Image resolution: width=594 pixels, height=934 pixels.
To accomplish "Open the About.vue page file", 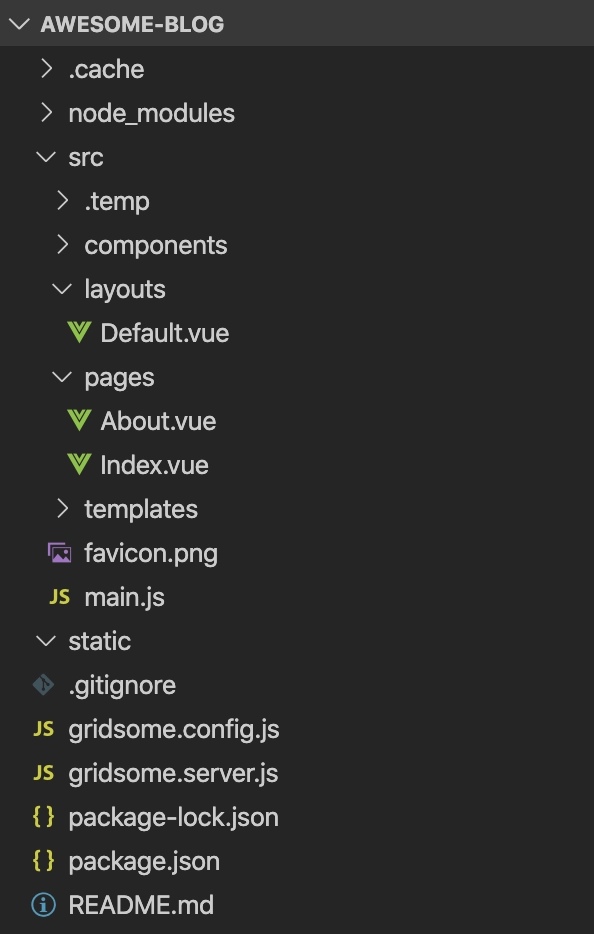I will pos(157,421).
